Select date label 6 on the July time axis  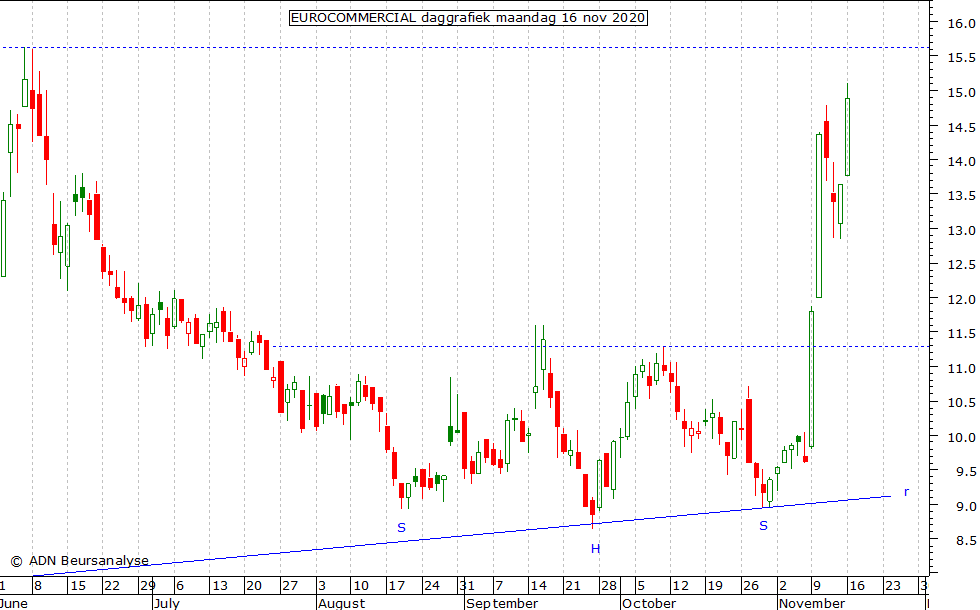pos(180,586)
